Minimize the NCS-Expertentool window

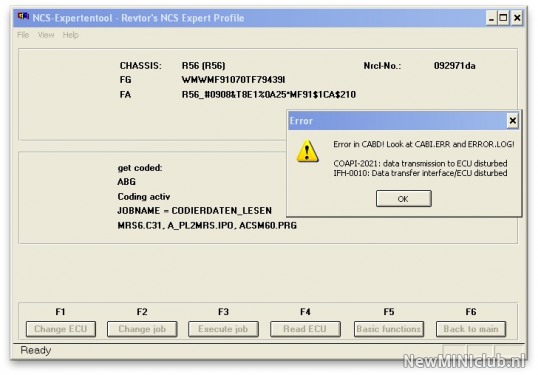pos(491,18)
